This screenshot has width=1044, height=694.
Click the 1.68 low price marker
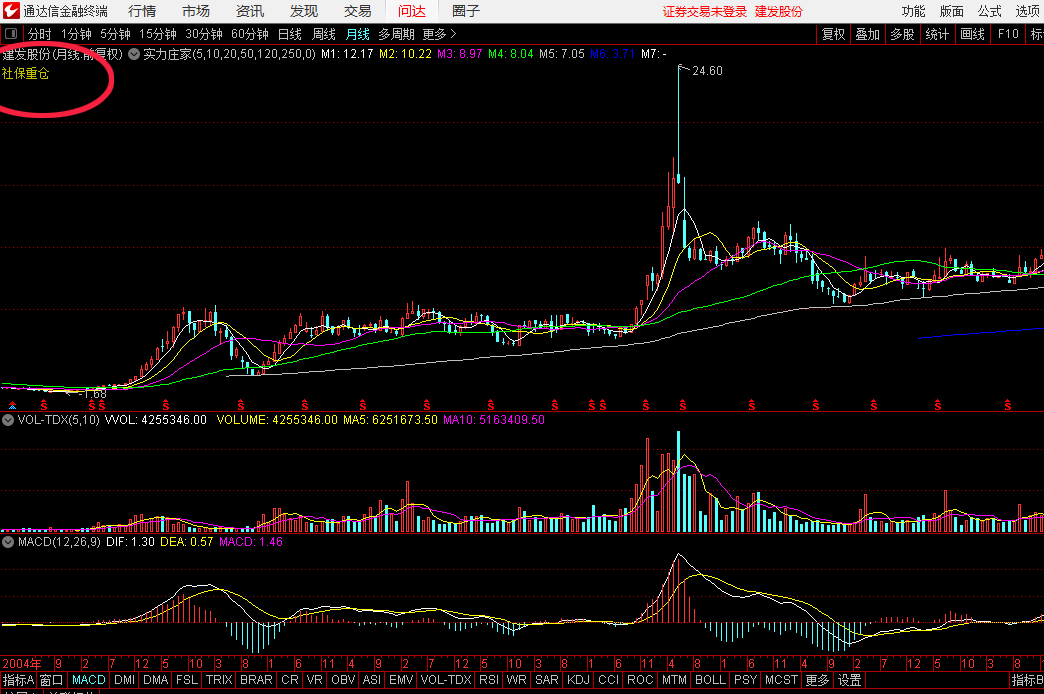[94, 394]
